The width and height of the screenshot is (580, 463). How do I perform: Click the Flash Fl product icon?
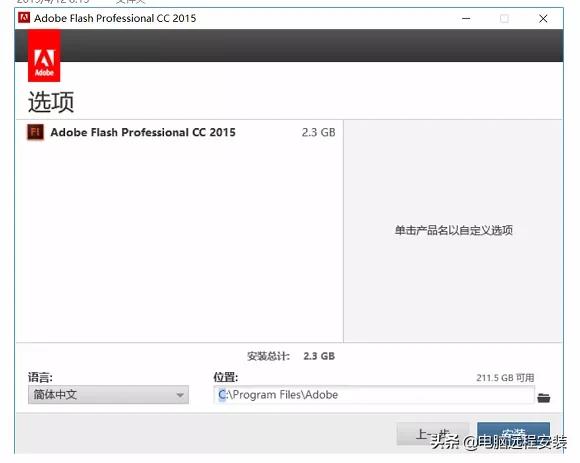pyautogui.click(x=35, y=132)
